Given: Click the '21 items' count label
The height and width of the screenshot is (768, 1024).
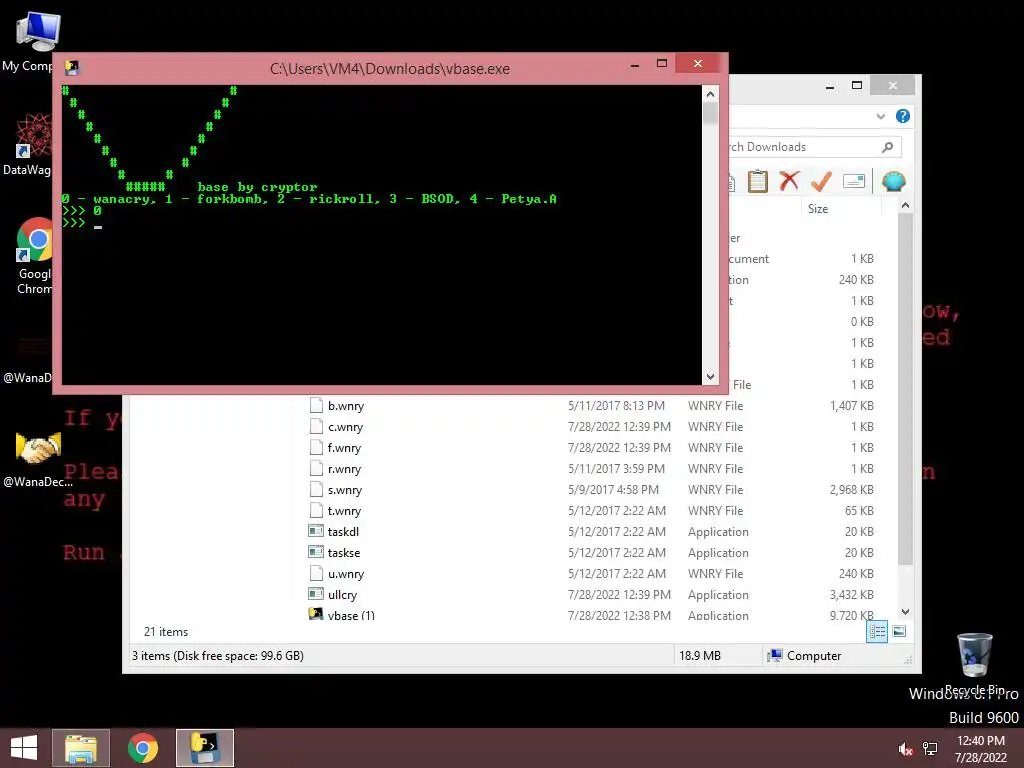Looking at the screenshot, I should [166, 632].
